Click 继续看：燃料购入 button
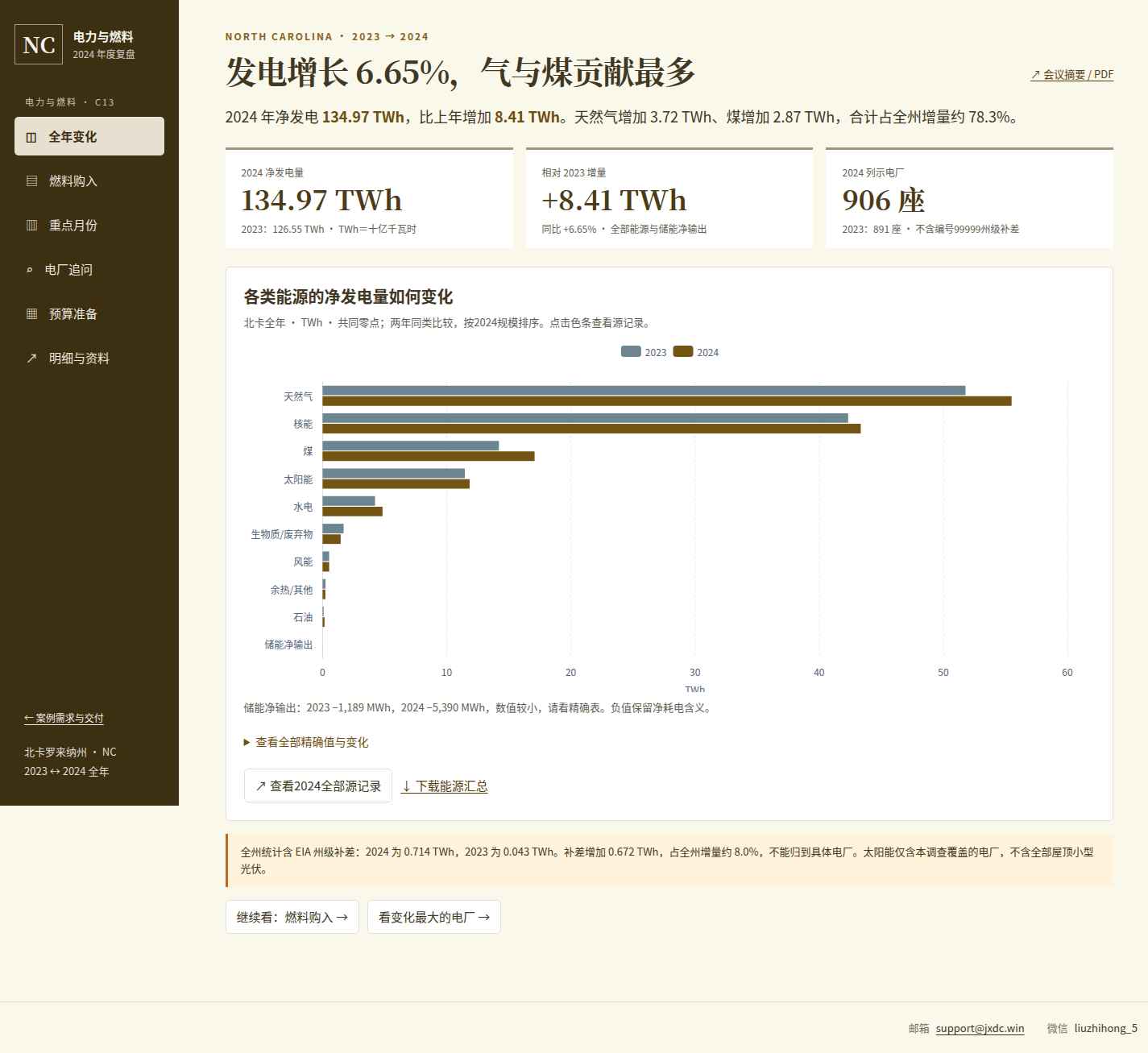Screen dimensions: 1148x1053 [292, 917]
